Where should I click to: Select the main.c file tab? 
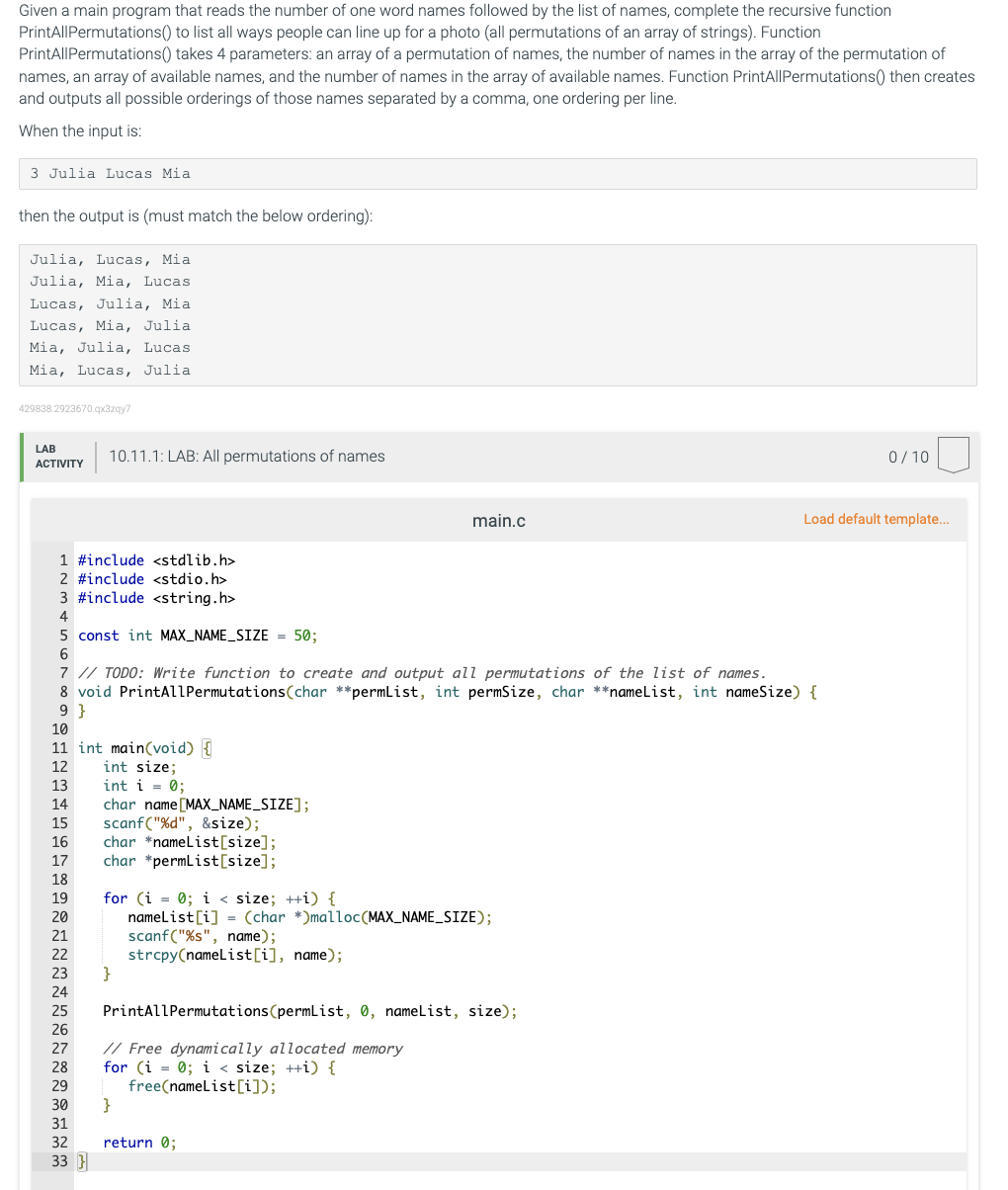498,520
